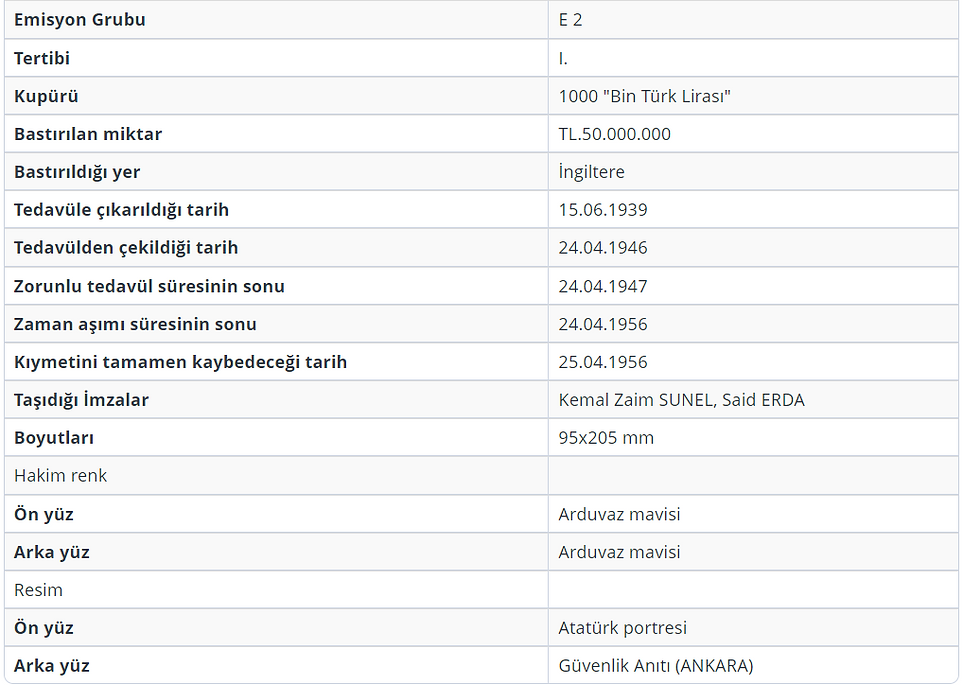Select the Atatürk portresi value cell
This screenshot has width=963, height=685.
621,627
